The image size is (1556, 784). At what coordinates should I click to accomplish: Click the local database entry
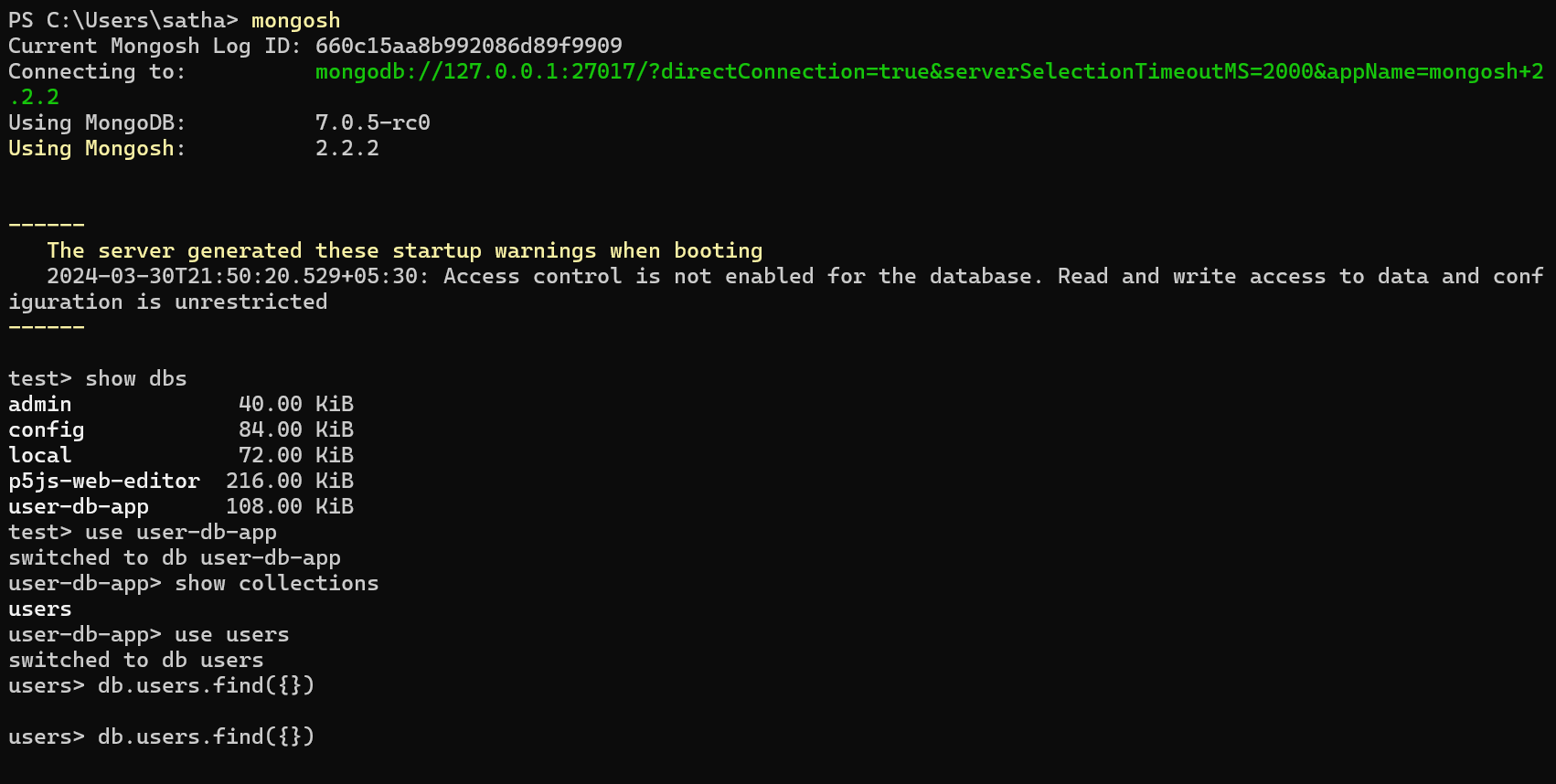pos(39,456)
